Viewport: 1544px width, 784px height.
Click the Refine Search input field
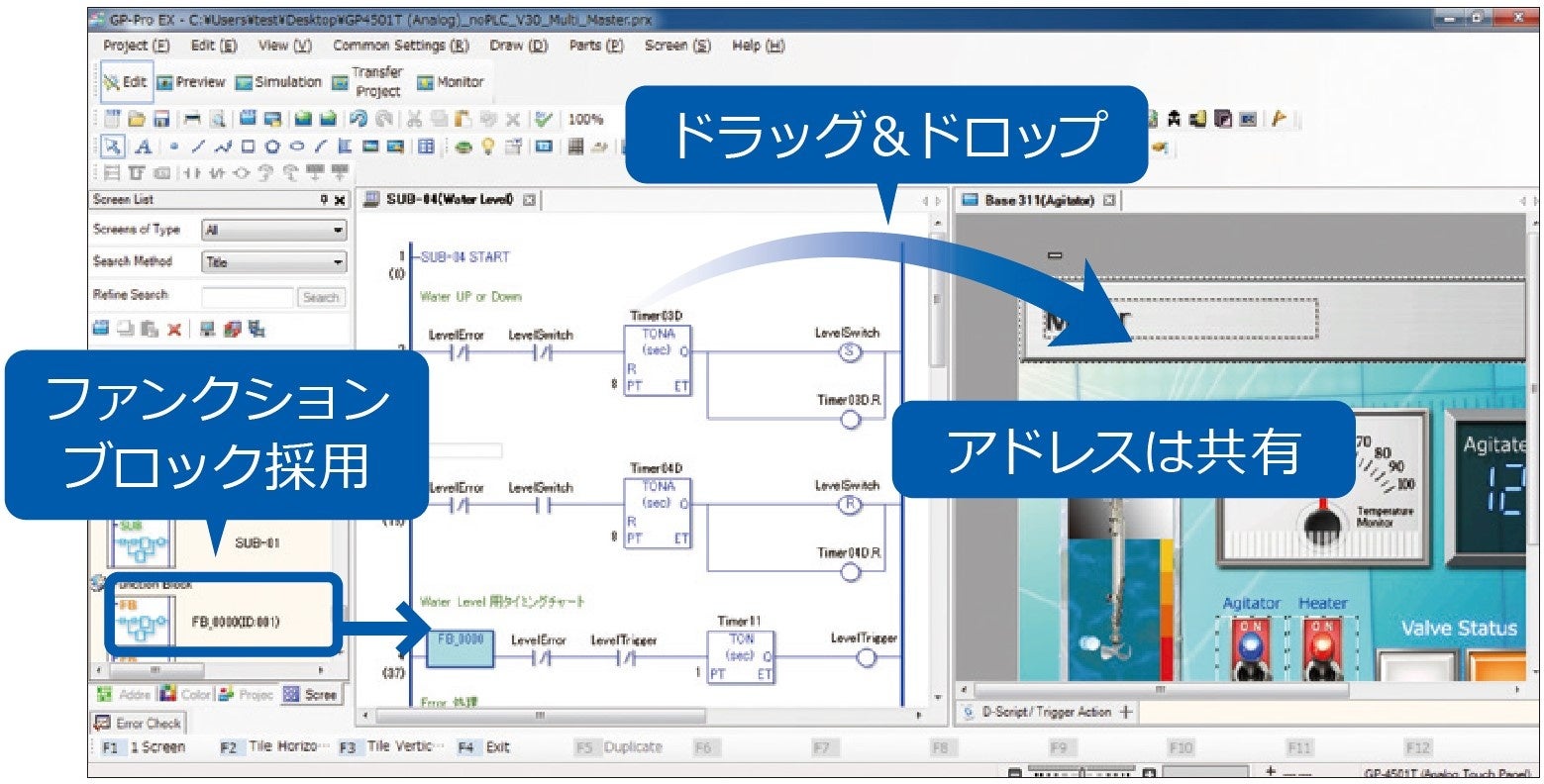[248, 297]
